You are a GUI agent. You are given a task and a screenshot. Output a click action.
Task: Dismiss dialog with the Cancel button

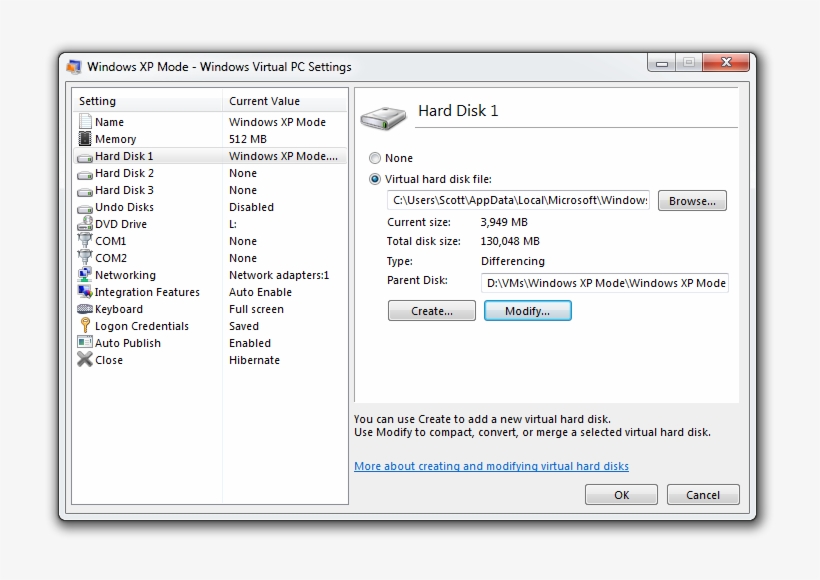703,495
